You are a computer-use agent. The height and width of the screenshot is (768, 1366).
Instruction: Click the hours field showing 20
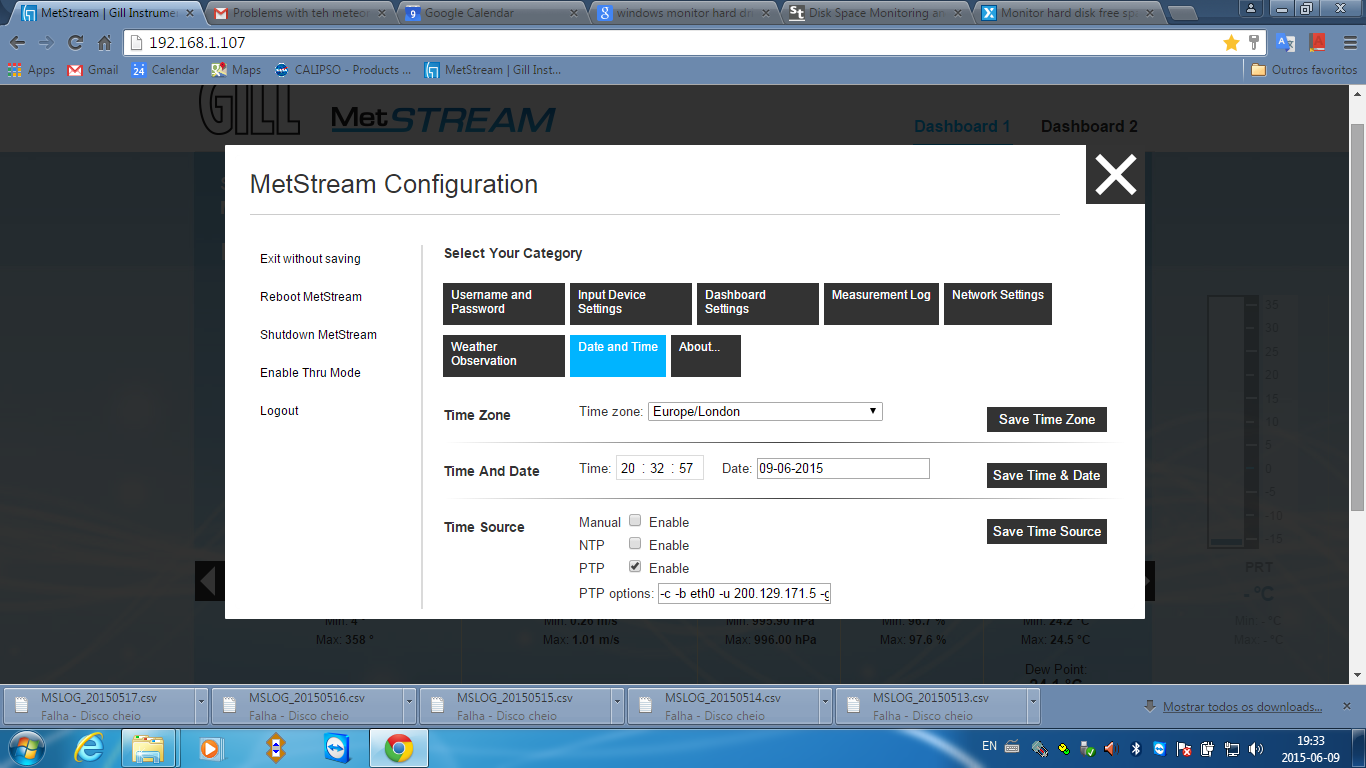click(x=628, y=468)
